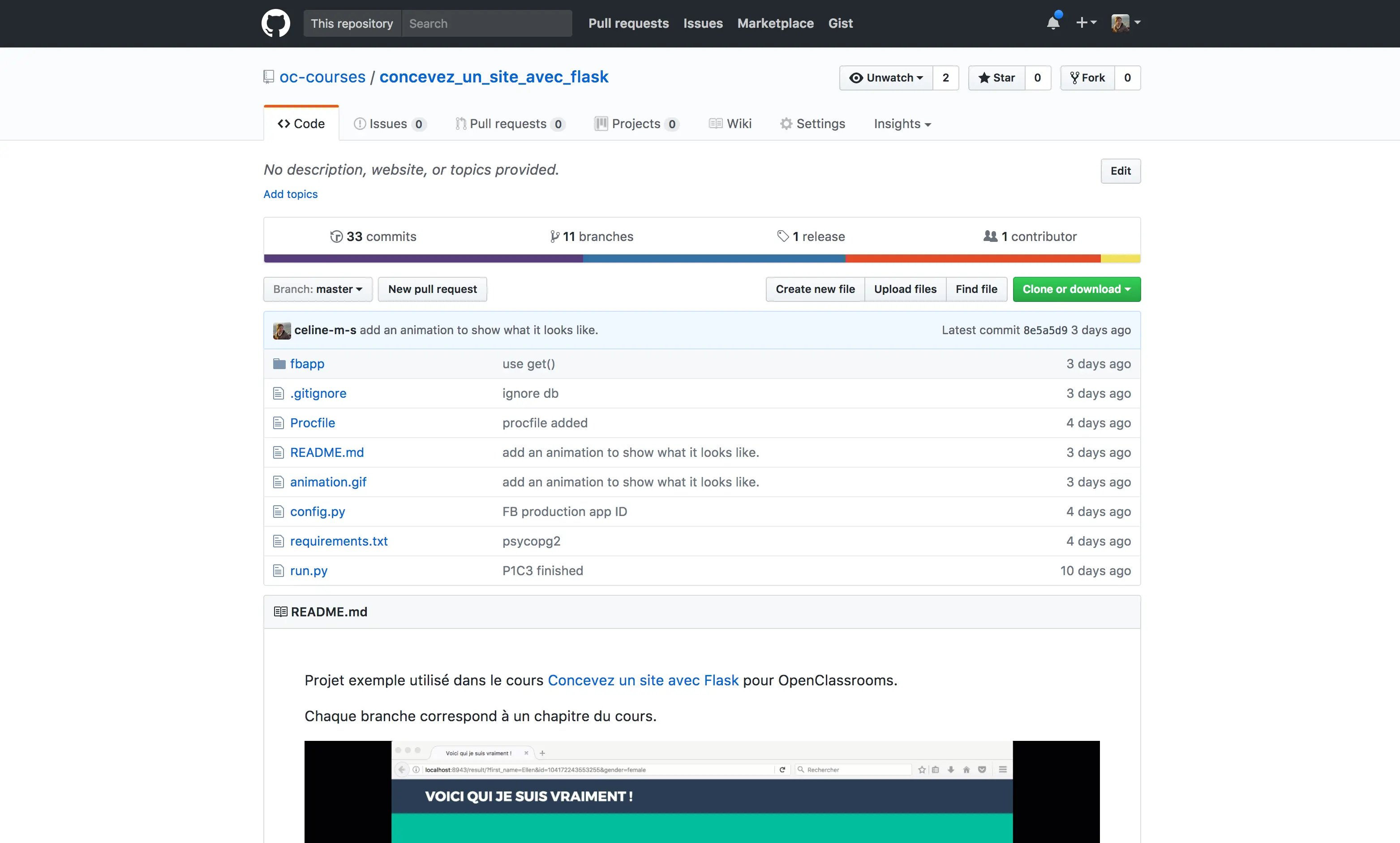1400x843 pixels.
Task: Switch to the Projects tab
Action: click(x=637, y=124)
